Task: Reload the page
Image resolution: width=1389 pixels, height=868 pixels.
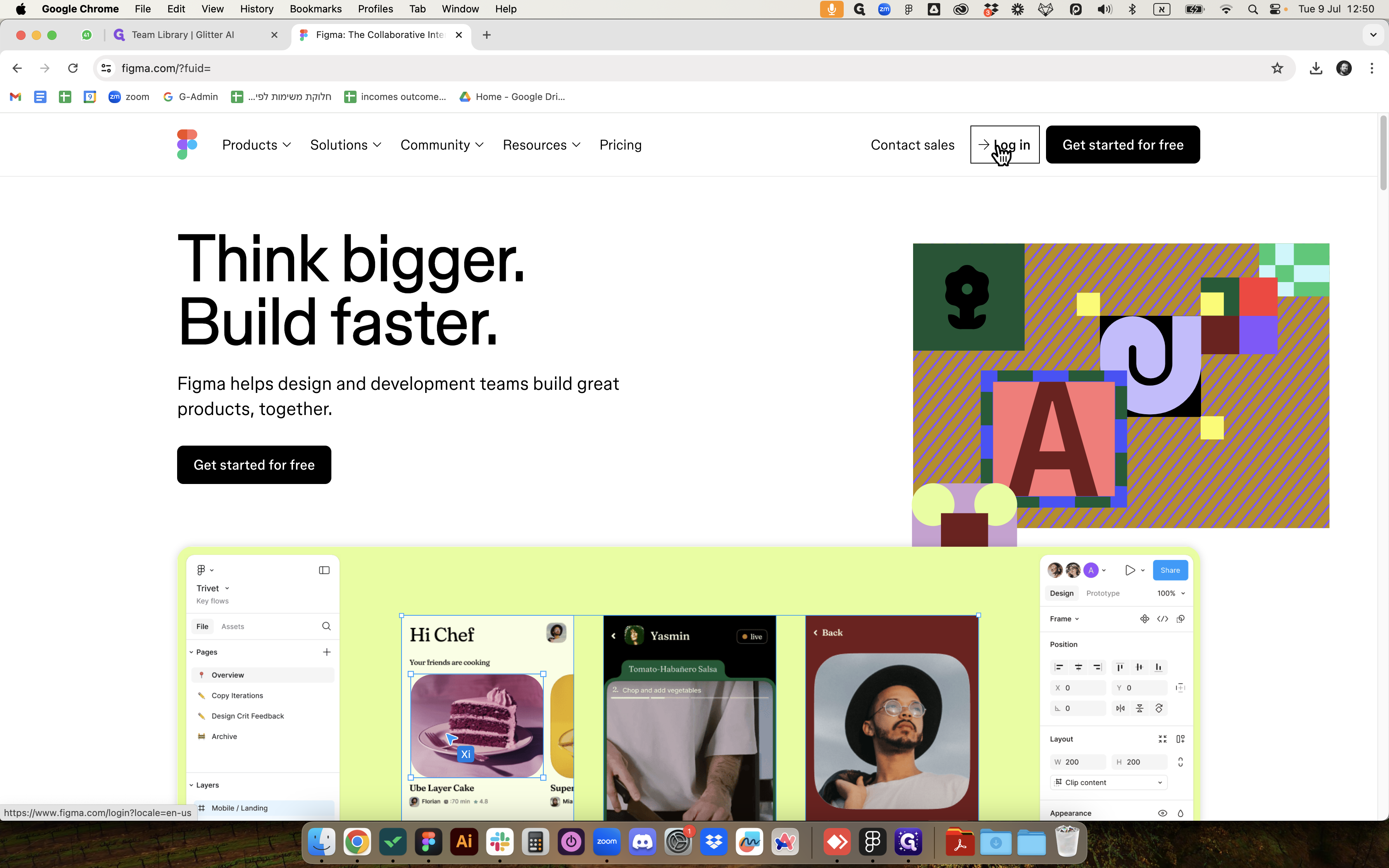Action: tap(73, 68)
